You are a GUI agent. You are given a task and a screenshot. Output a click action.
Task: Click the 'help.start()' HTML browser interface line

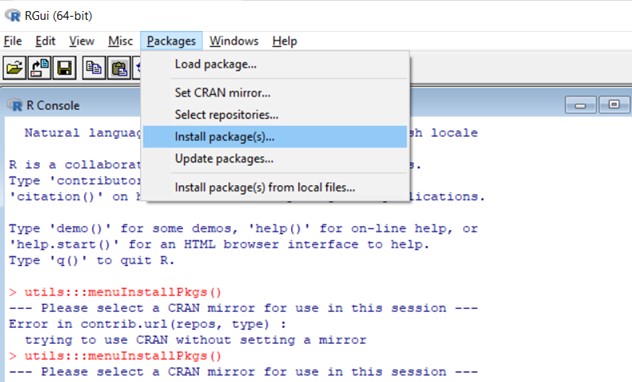[219, 245]
